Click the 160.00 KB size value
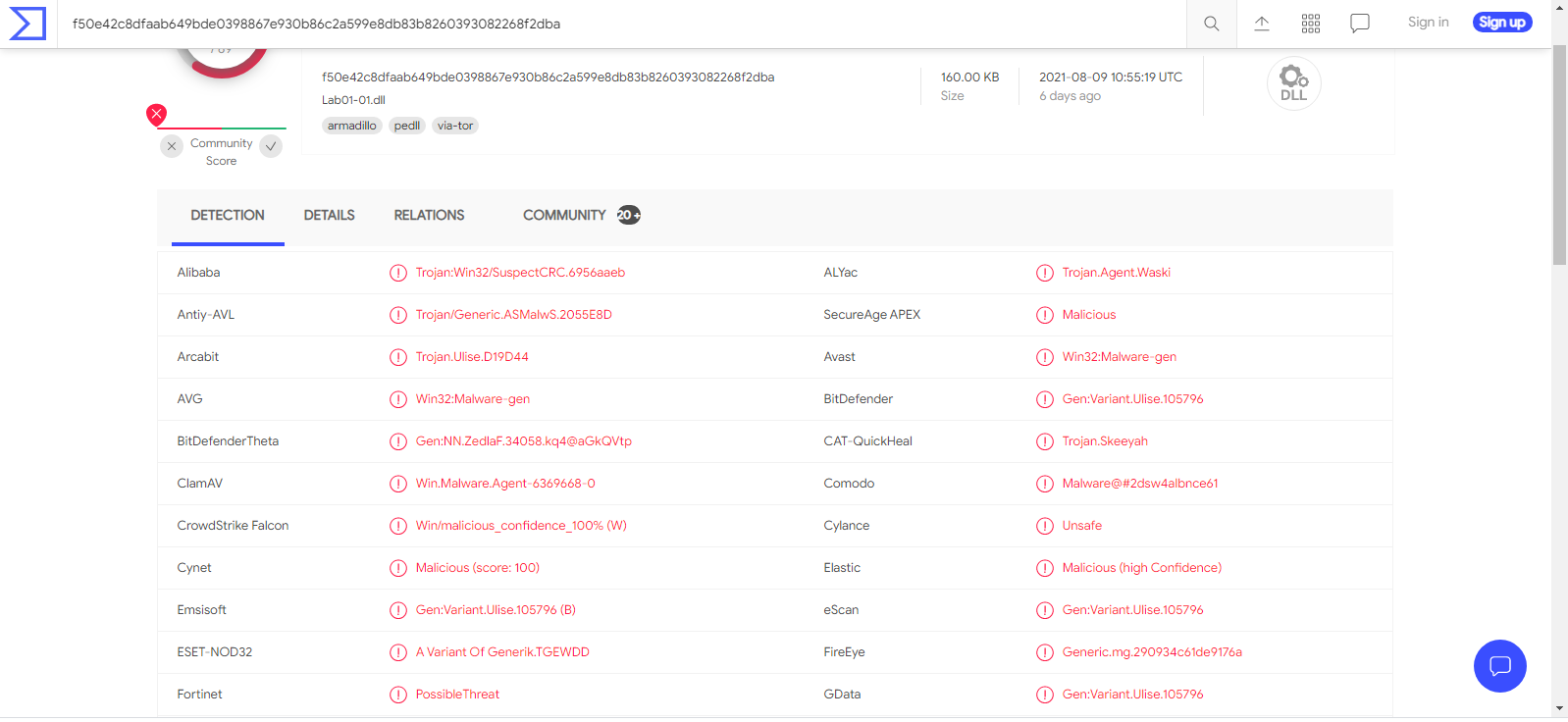Image resolution: width=1568 pixels, height=722 pixels. [969, 77]
